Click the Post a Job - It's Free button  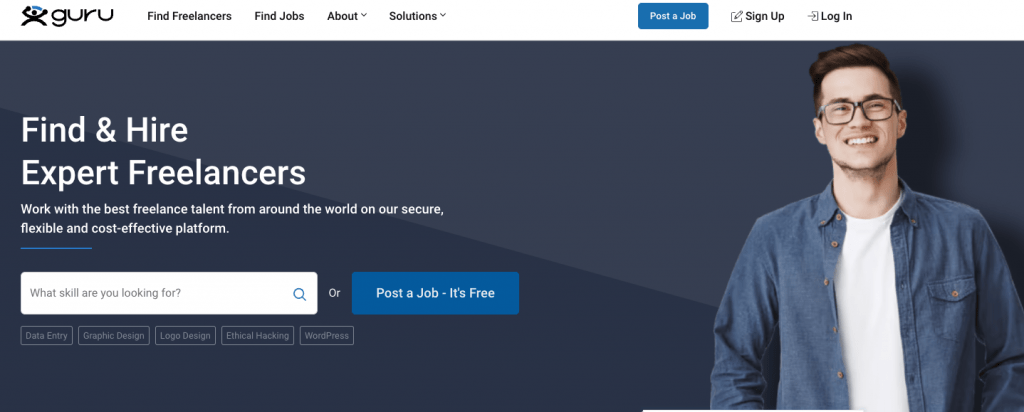point(435,293)
